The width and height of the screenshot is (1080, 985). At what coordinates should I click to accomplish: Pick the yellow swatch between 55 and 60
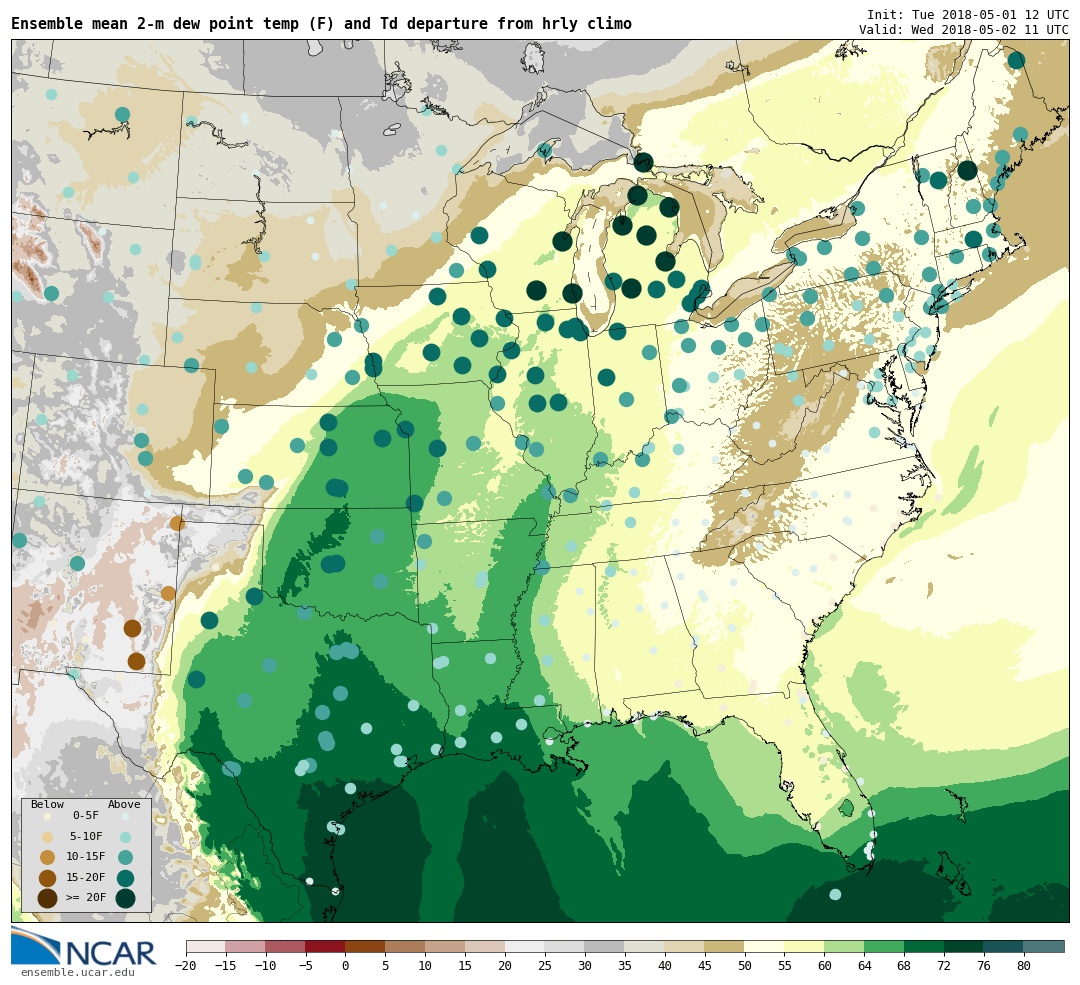click(804, 946)
